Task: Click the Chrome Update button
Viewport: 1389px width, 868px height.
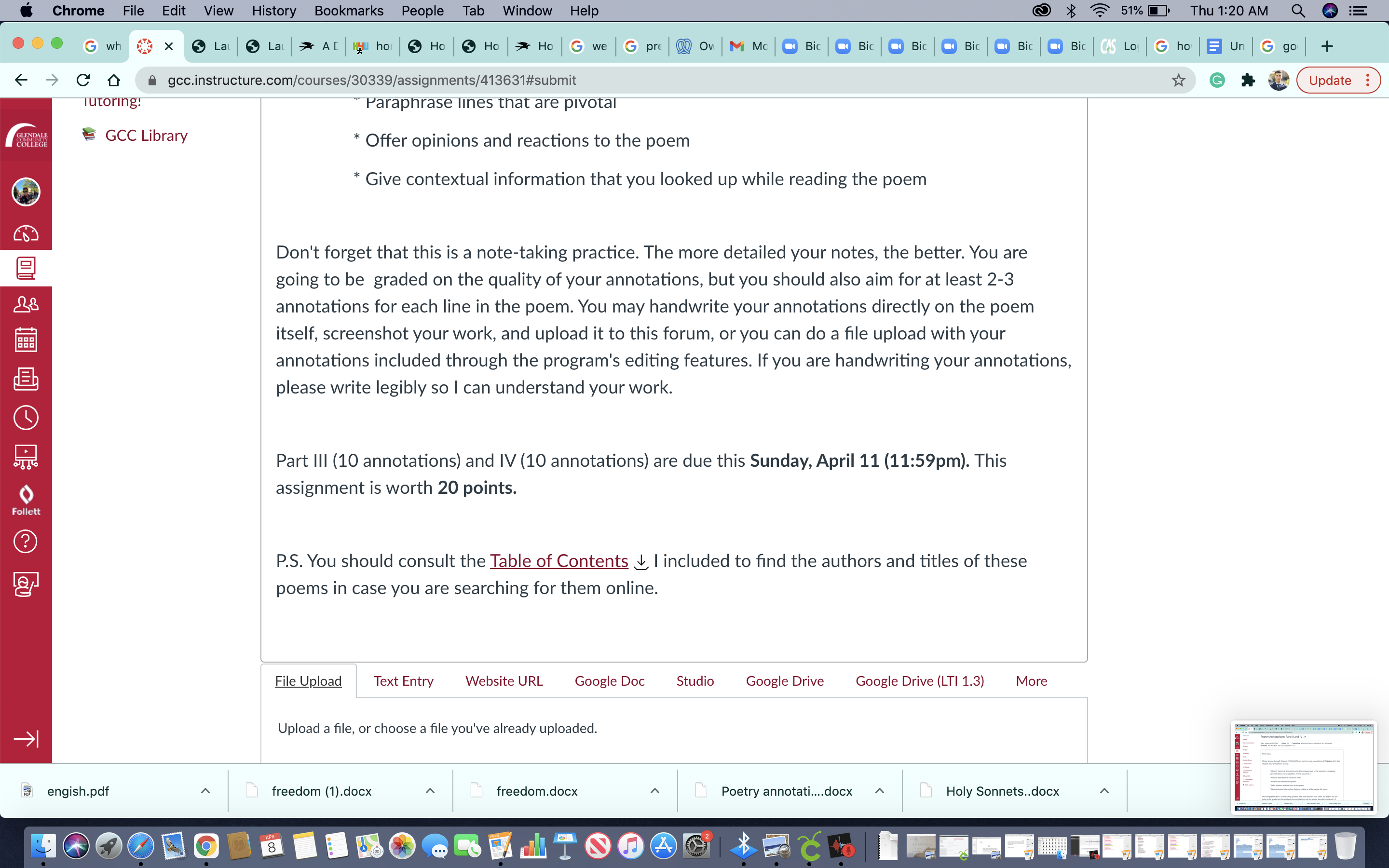Action: click(1330, 81)
